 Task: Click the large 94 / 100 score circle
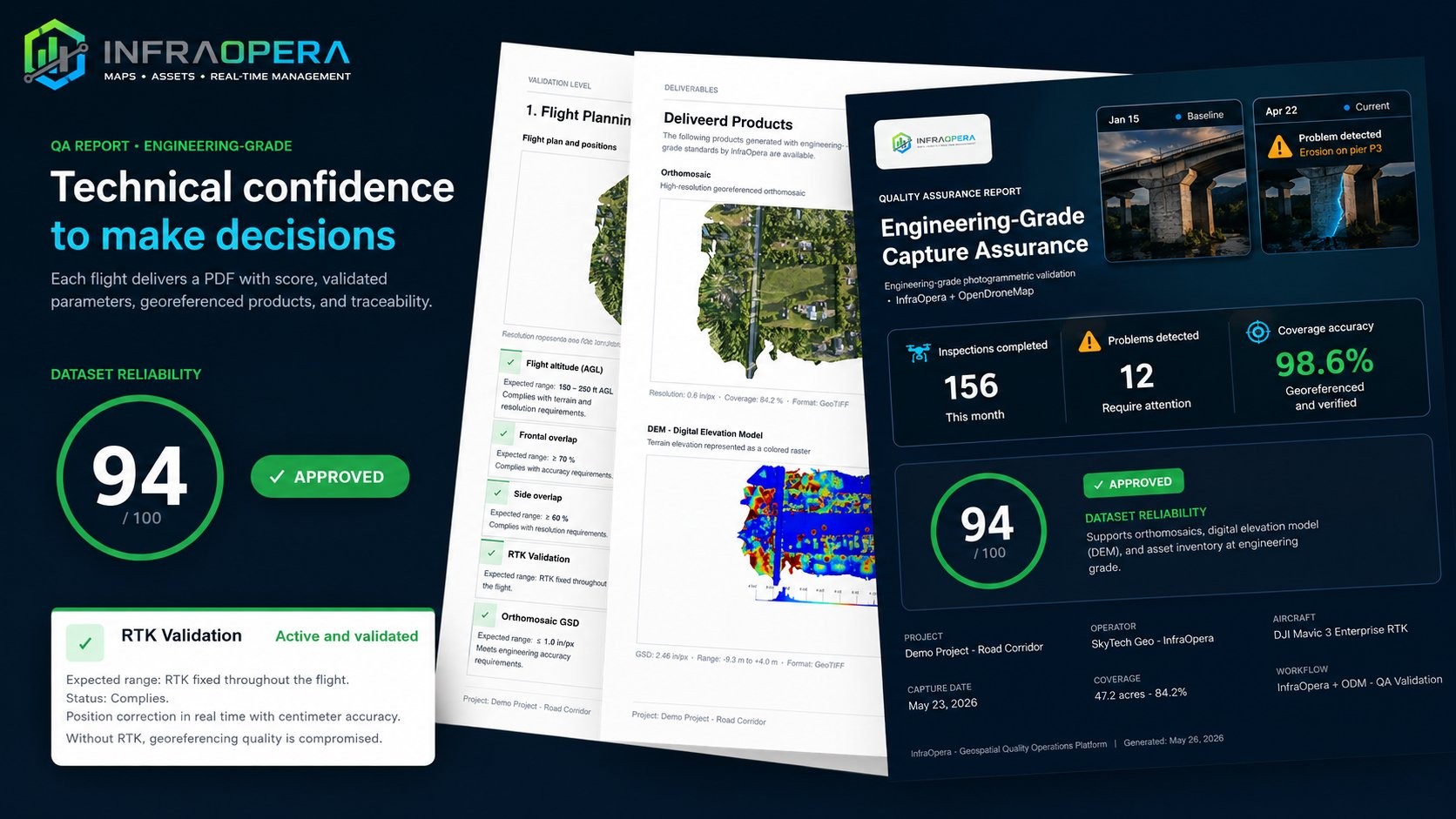(x=140, y=478)
